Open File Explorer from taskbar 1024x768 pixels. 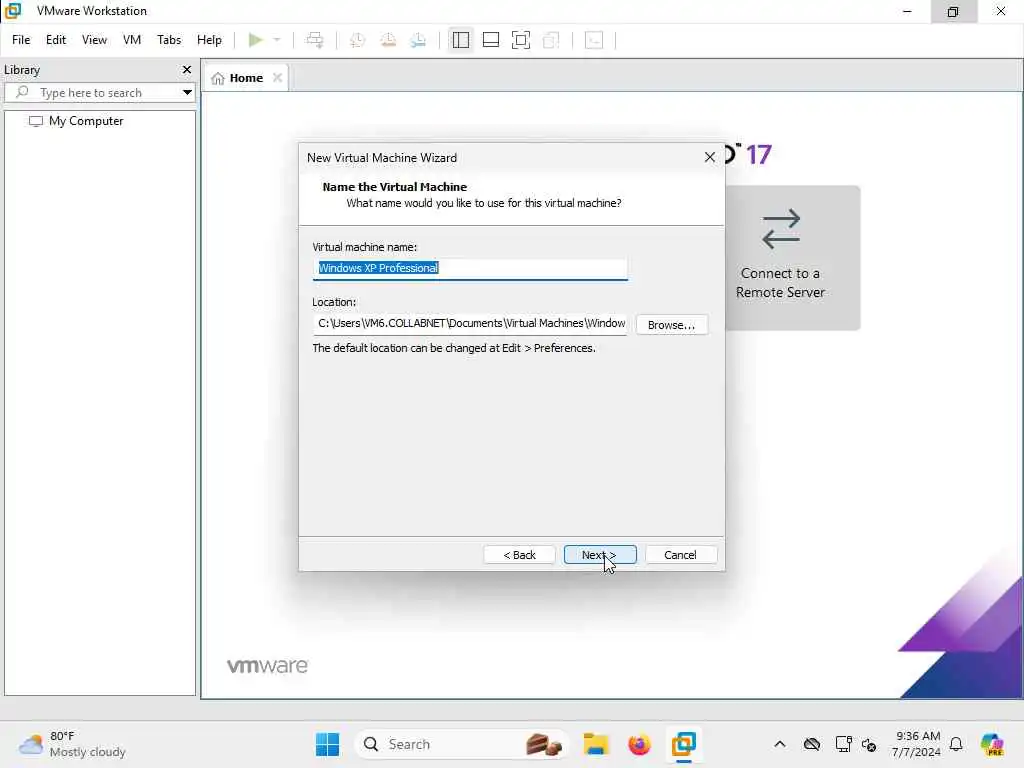pos(596,744)
